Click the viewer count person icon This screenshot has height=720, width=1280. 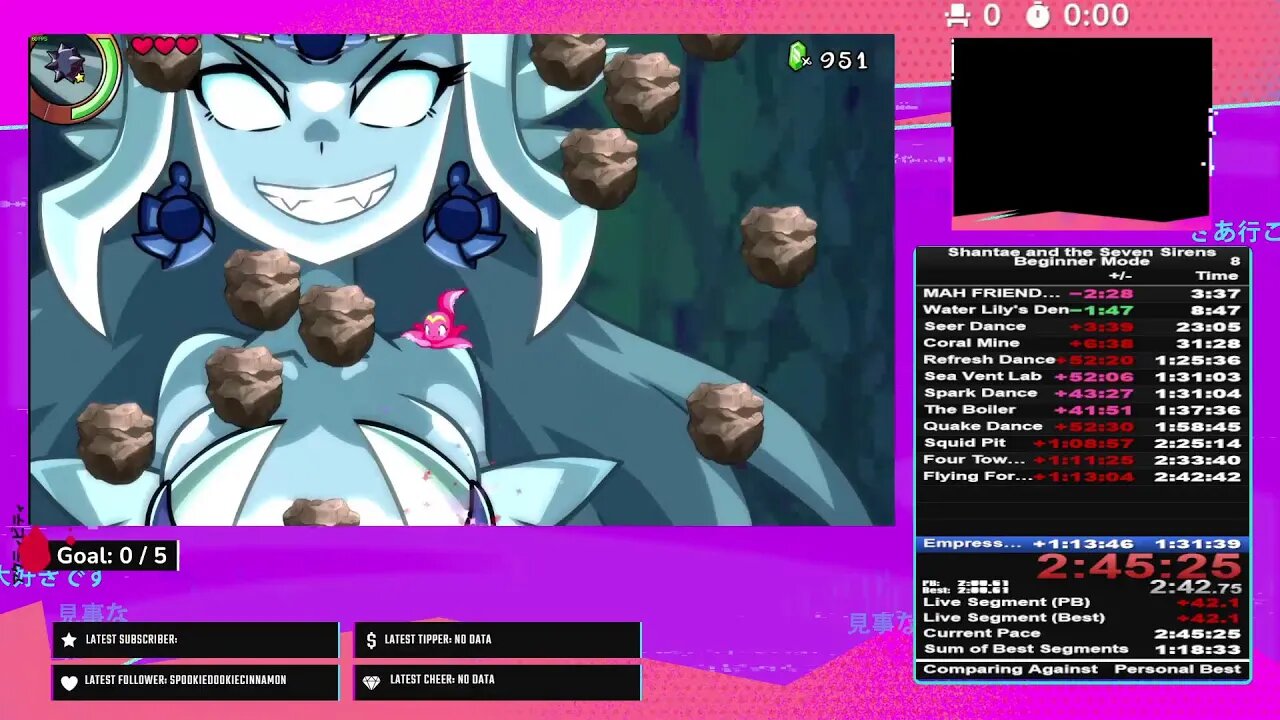(958, 15)
